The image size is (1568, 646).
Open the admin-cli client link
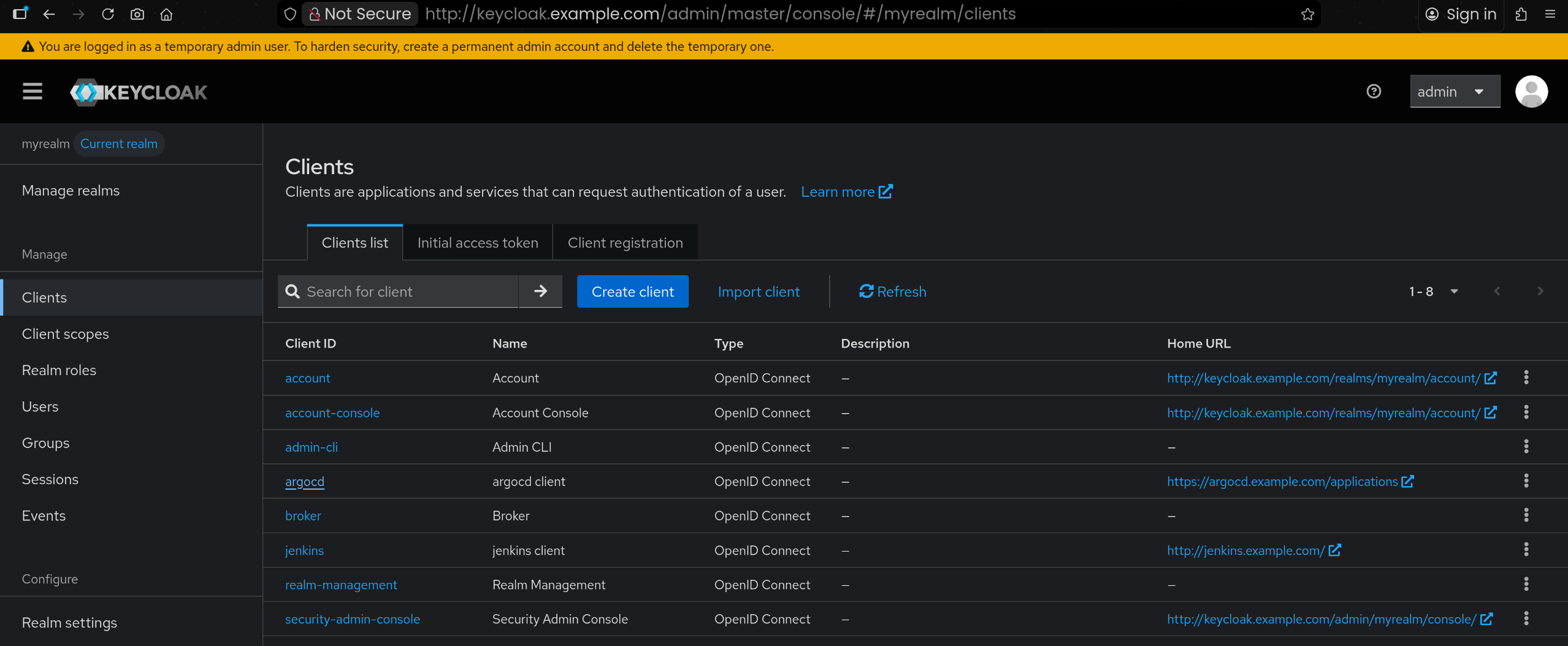312,447
